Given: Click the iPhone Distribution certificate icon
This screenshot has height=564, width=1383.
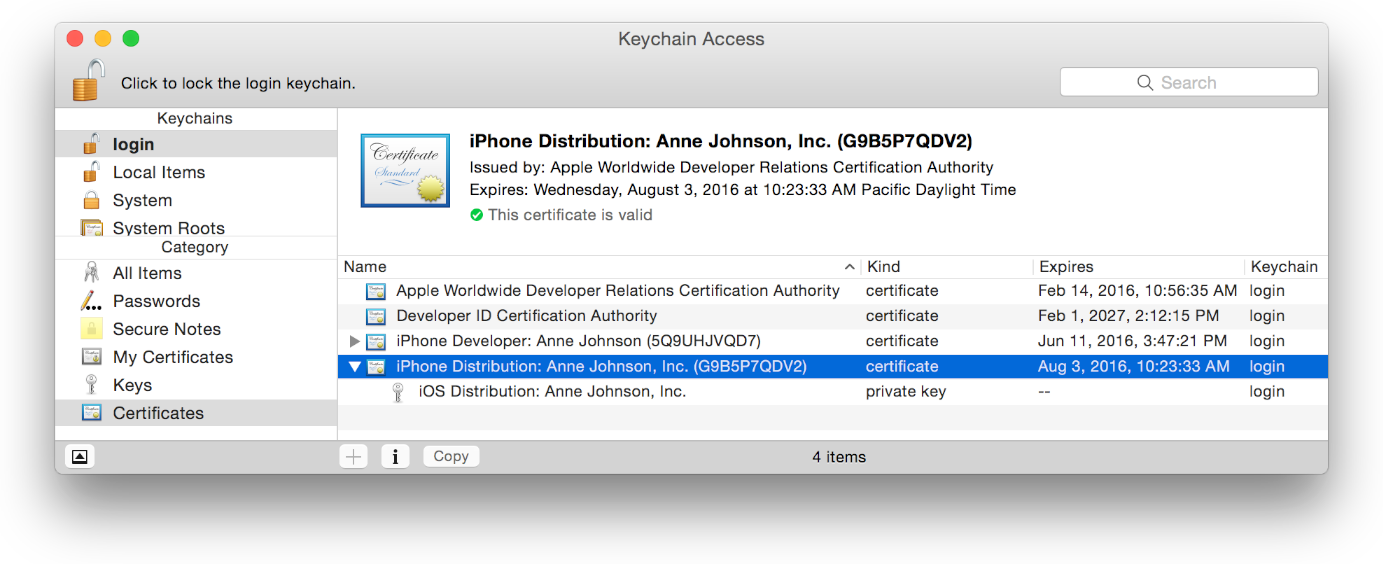Looking at the screenshot, I should click(x=376, y=367).
